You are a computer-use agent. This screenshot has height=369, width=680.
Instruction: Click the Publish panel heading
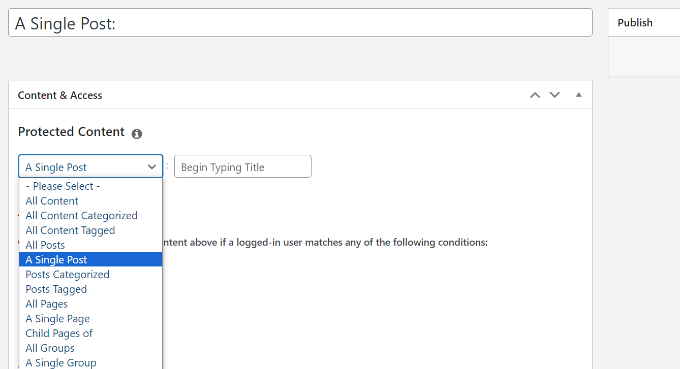(x=635, y=23)
